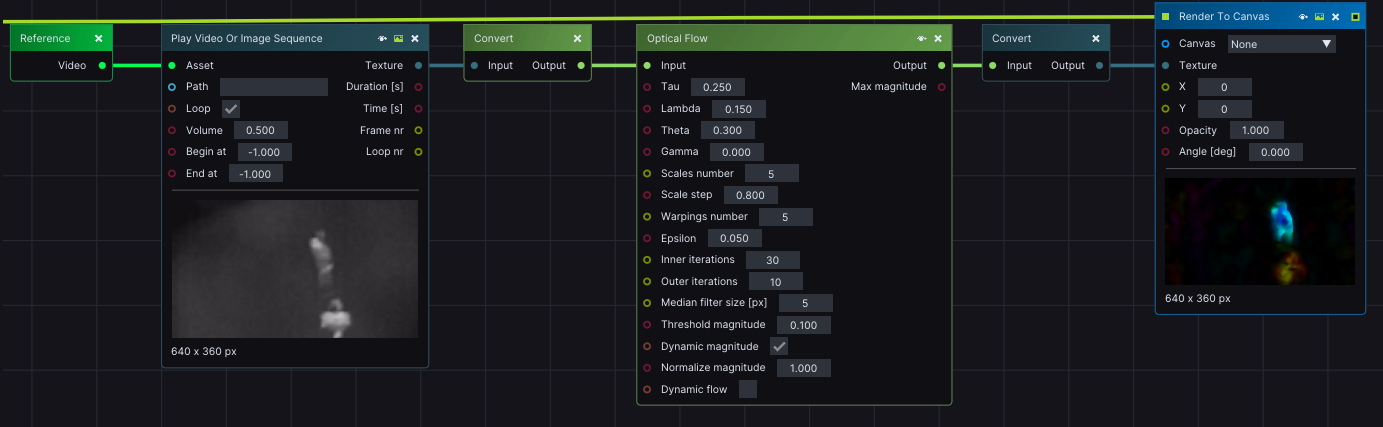Click Max magnitude output port on Optical Flow
Image resolution: width=1383 pixels, height=427 pixels.
(941, 87)
